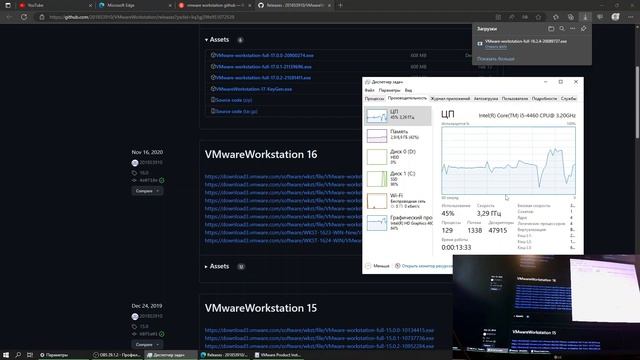Click Диспетчер задач taskbar button
The height and width of the screenshot is (360, 640).
tap(171, 355)
